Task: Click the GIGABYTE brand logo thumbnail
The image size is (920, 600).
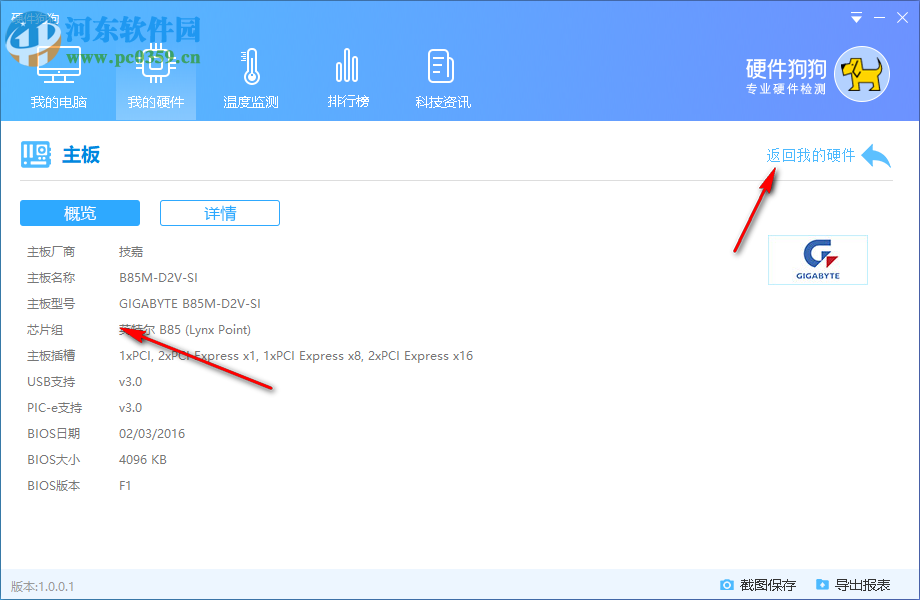Action: (x=817, y=259)
